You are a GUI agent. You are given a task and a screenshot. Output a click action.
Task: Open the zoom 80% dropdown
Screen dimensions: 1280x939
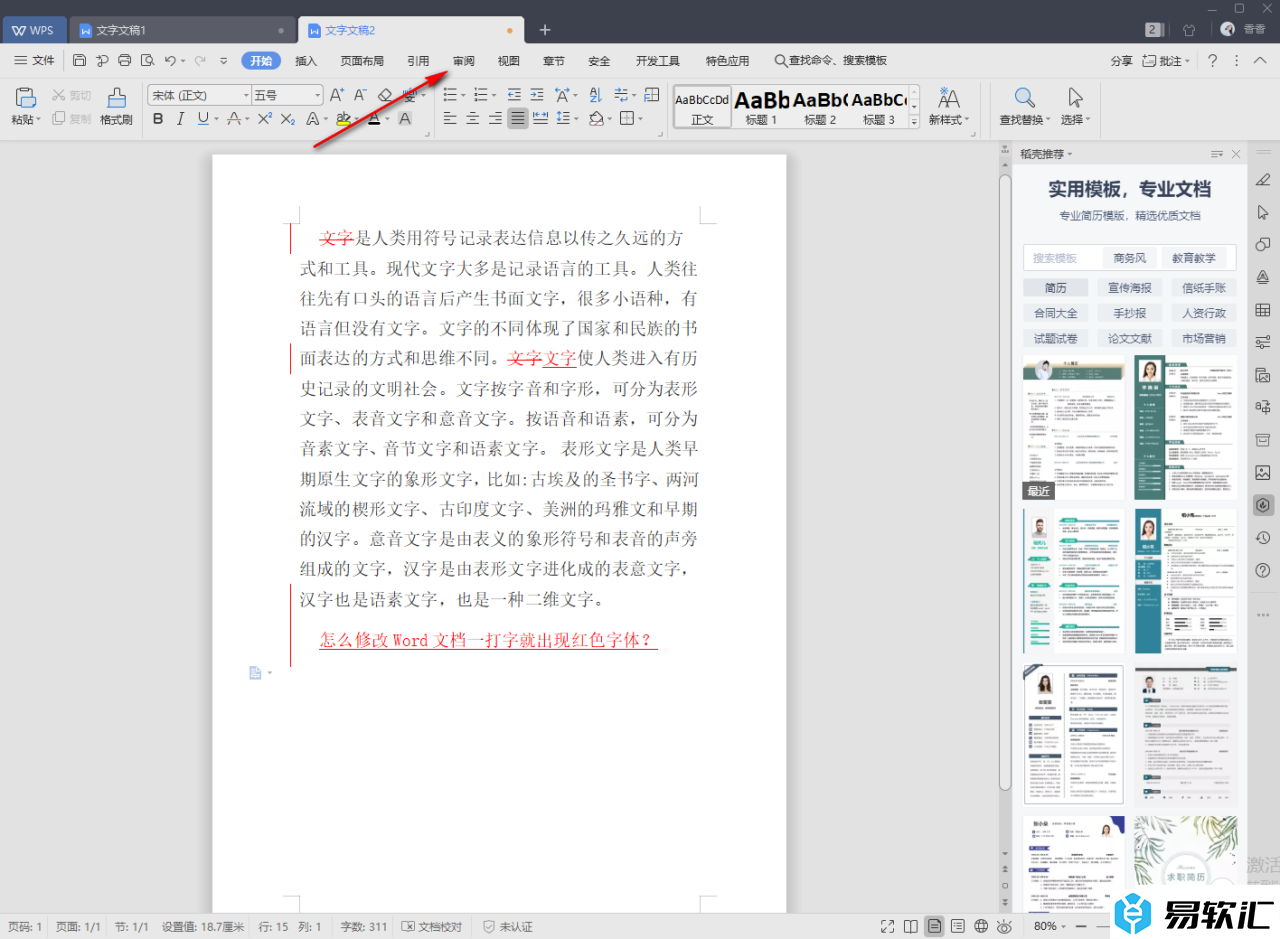(1051, 926)
